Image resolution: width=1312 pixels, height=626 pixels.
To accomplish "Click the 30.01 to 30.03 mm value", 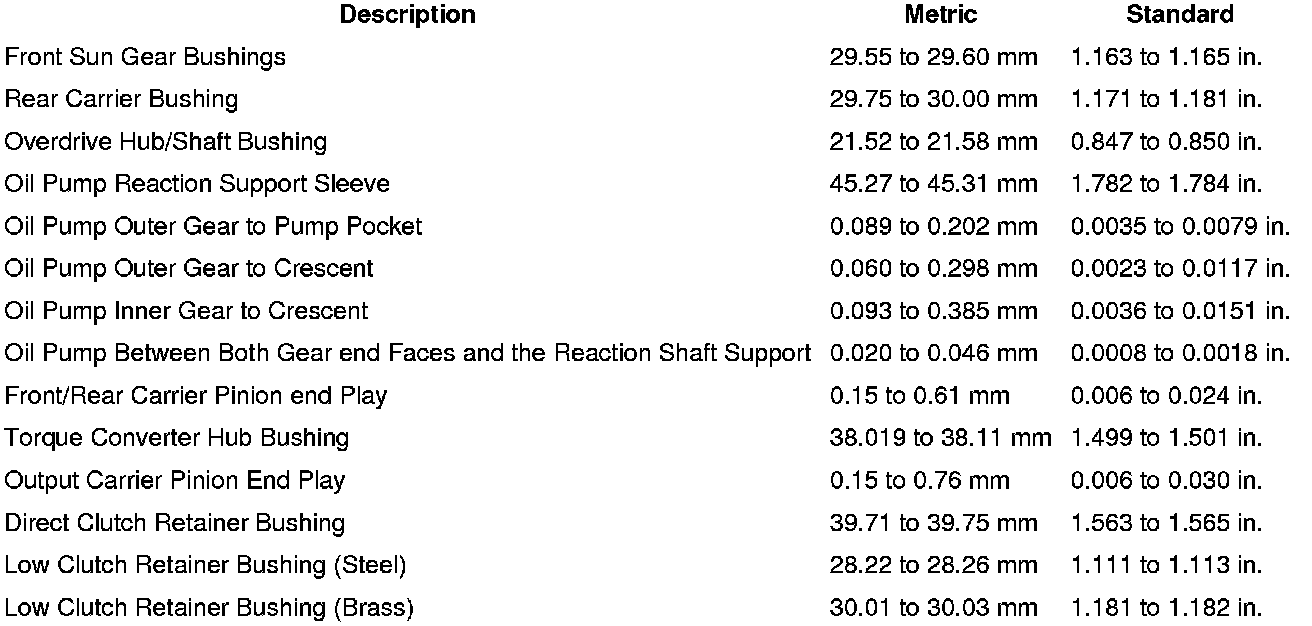I will [x=933, y=607].
